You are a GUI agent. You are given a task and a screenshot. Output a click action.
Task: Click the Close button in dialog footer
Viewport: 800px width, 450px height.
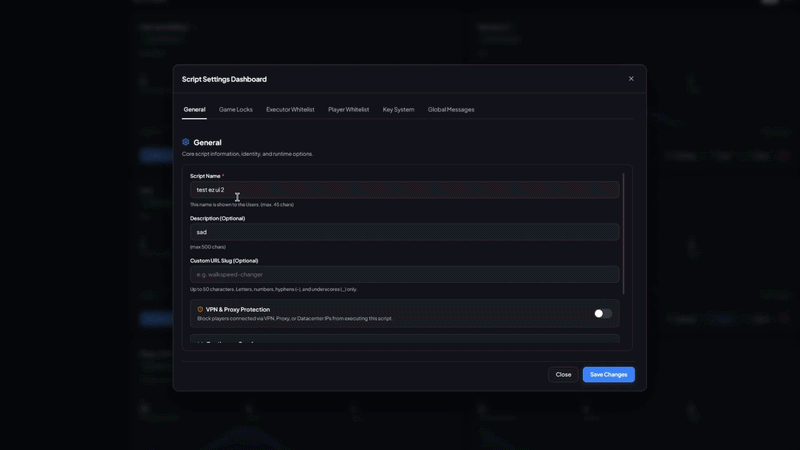[563, 374]
